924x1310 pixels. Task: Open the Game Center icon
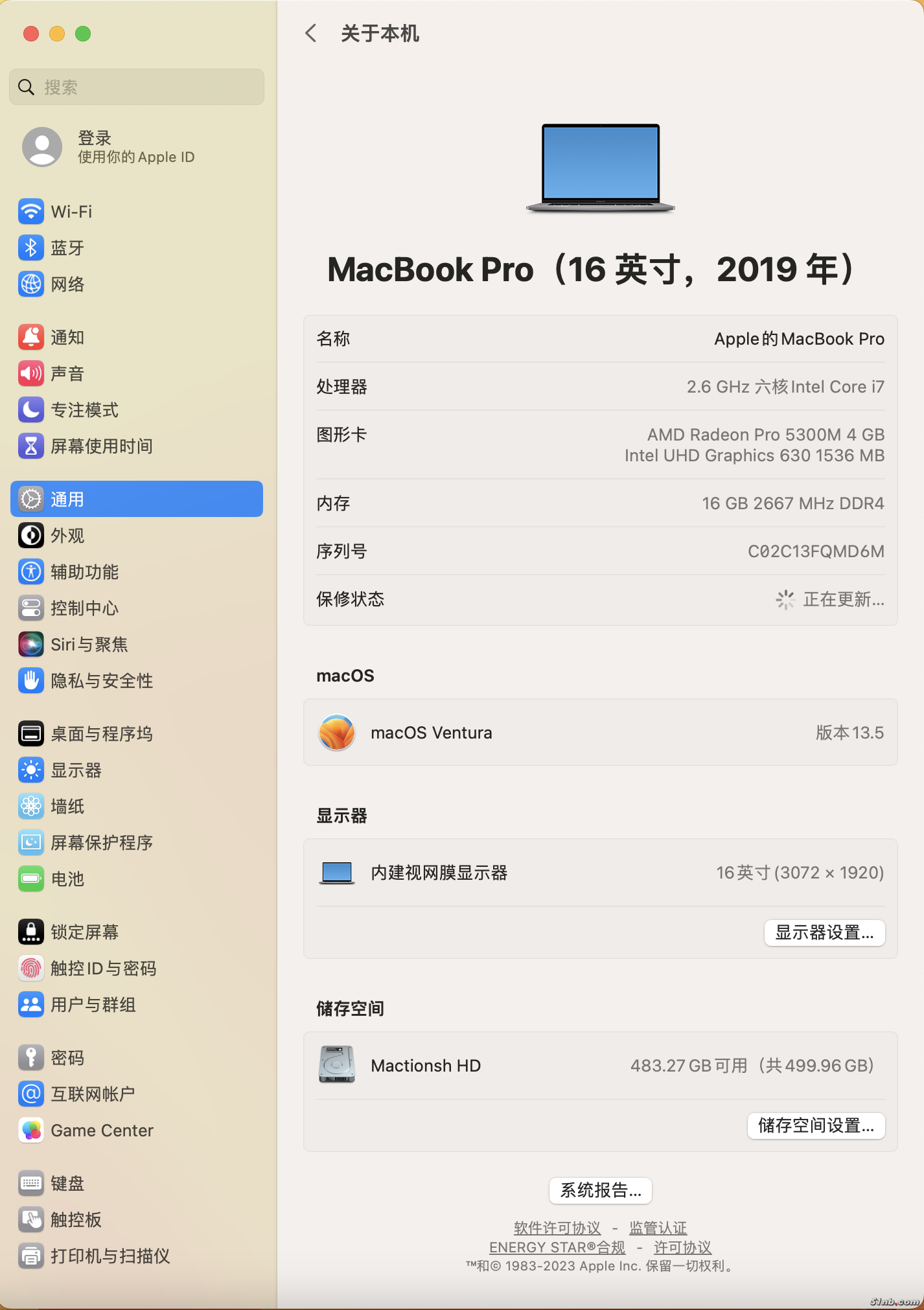pyautogui.click(x=31, y=1131)
